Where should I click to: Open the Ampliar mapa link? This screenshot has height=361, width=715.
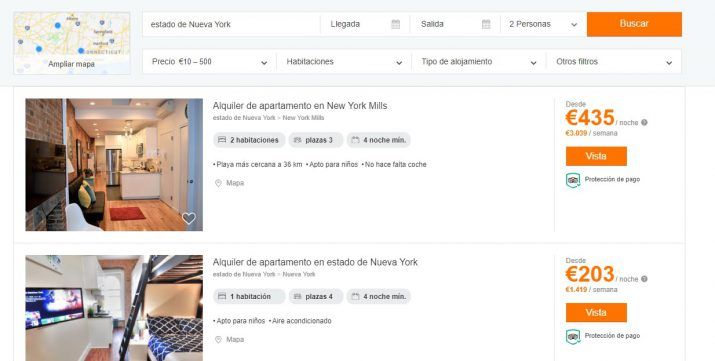[72, 64]
